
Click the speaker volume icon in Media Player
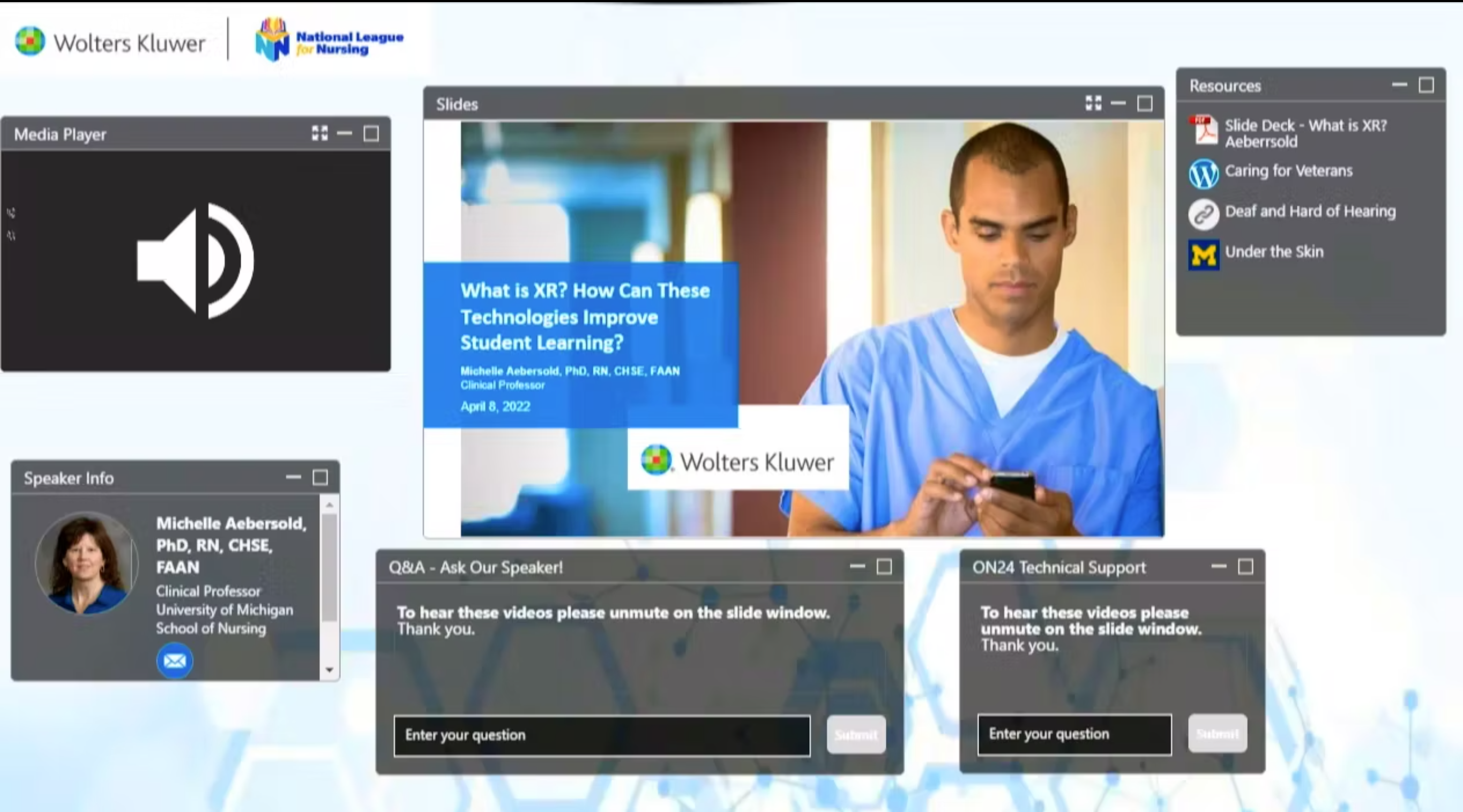195,260
